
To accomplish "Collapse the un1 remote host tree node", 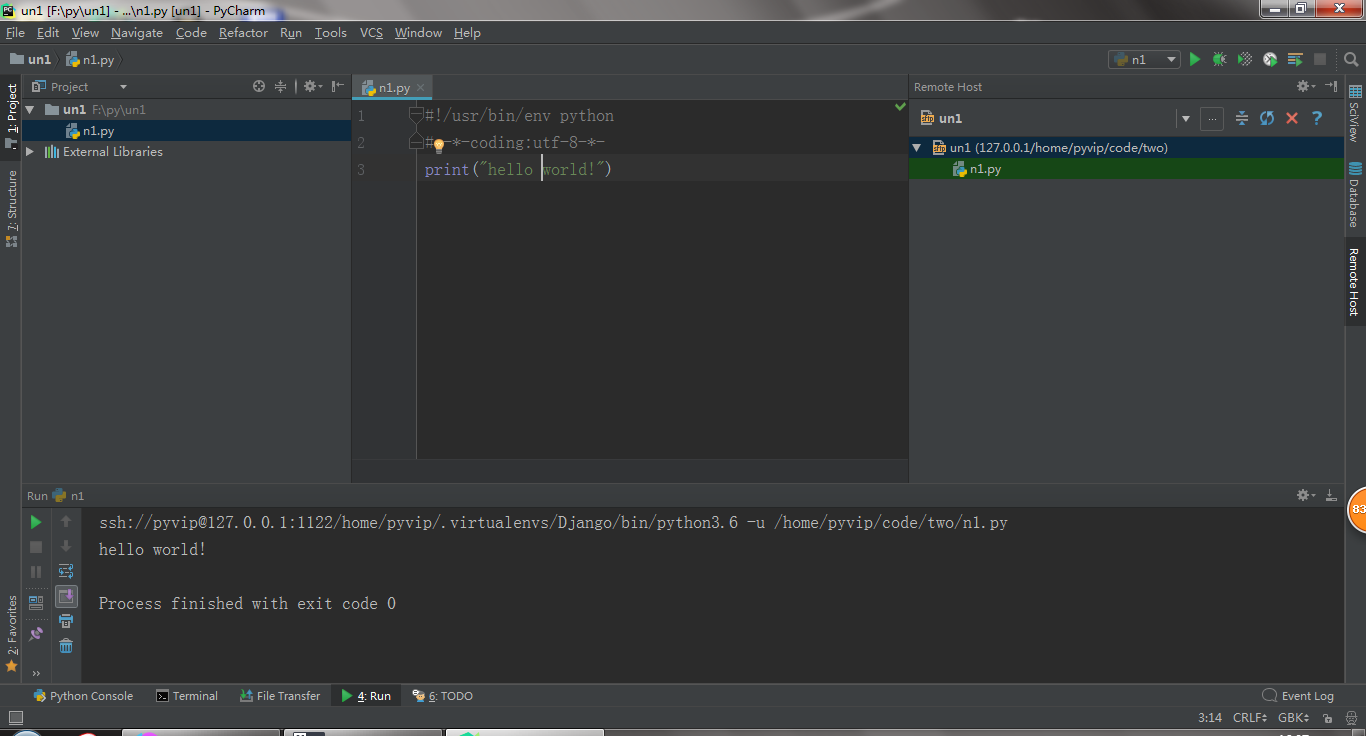I will (916, 147).
